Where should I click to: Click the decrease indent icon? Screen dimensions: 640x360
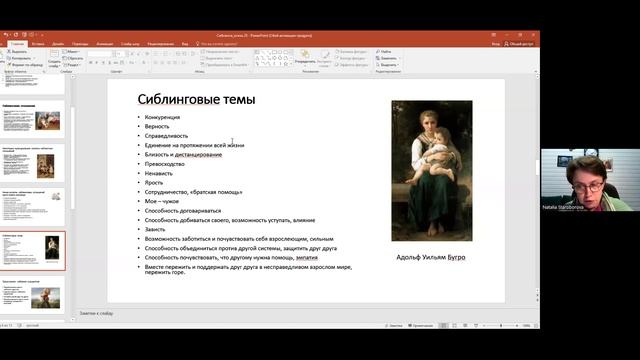(x=178, y=54)
